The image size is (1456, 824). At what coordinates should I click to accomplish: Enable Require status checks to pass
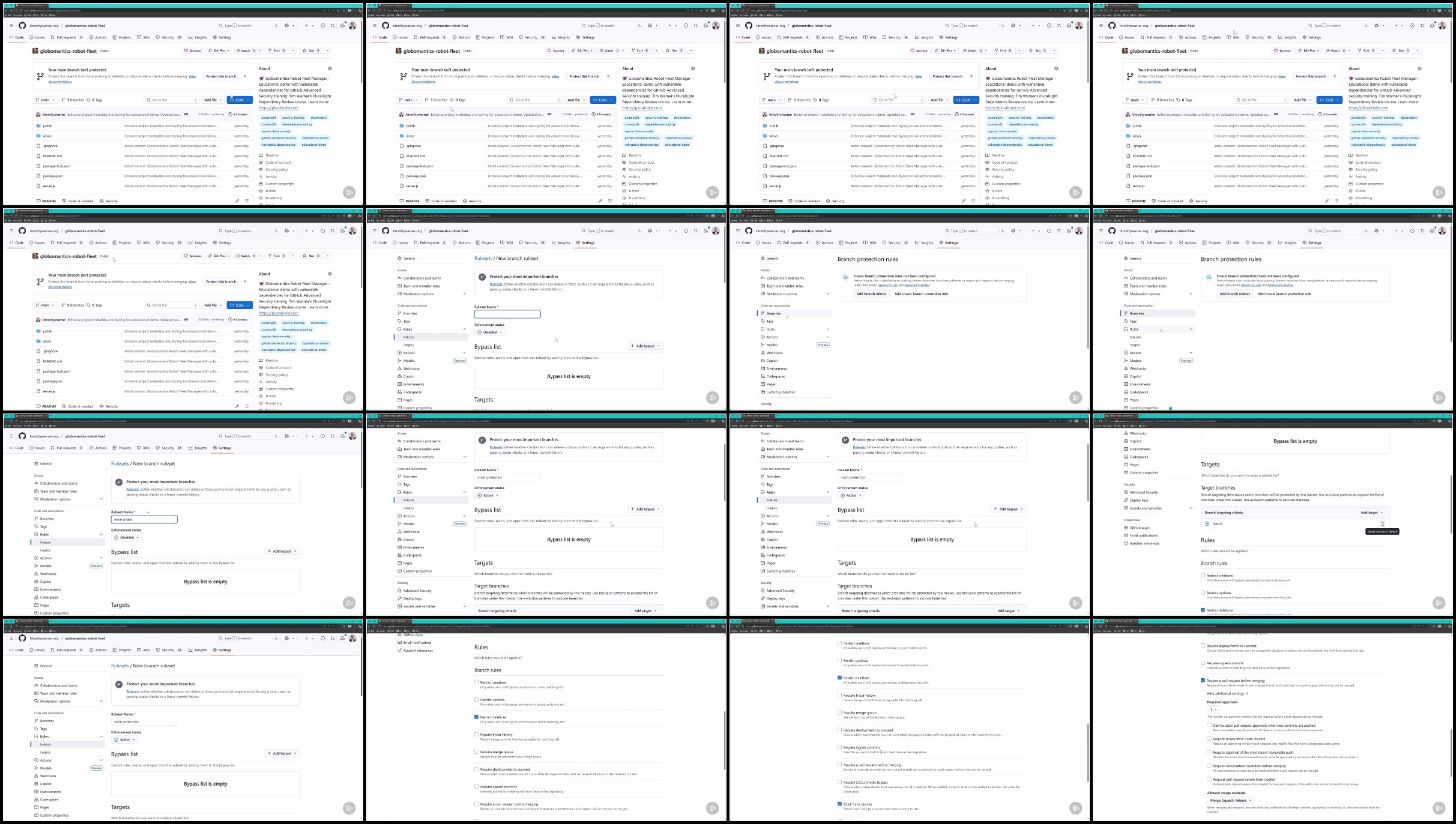[x=839, y=782]
